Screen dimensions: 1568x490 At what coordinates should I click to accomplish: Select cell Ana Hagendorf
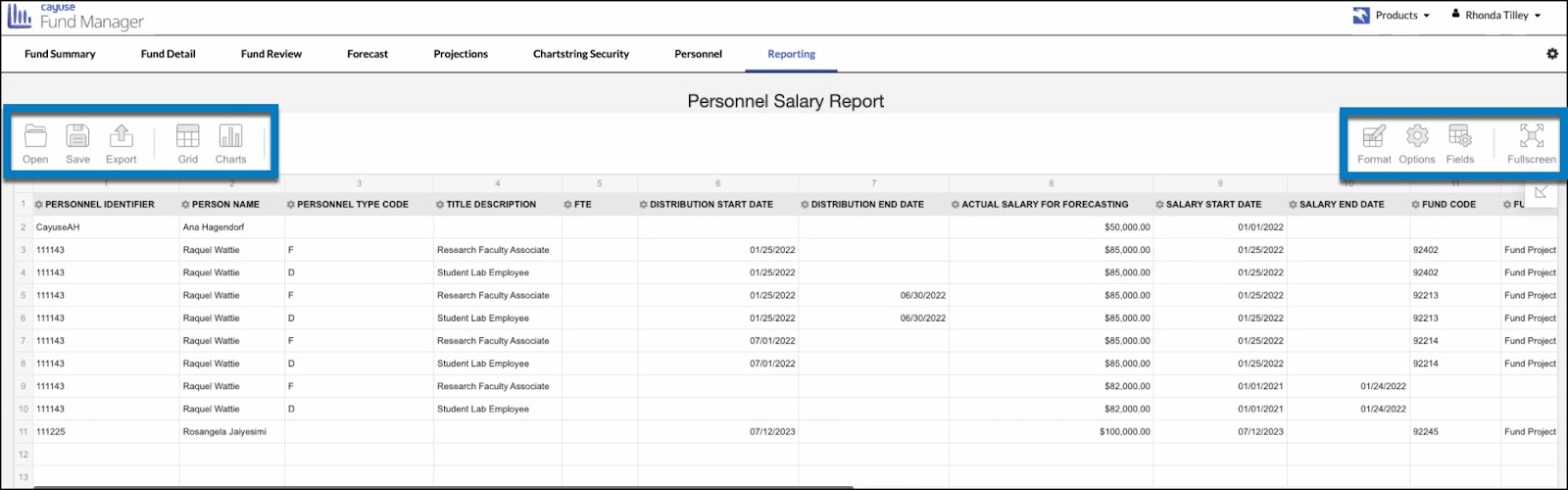(x=231, y=227)
